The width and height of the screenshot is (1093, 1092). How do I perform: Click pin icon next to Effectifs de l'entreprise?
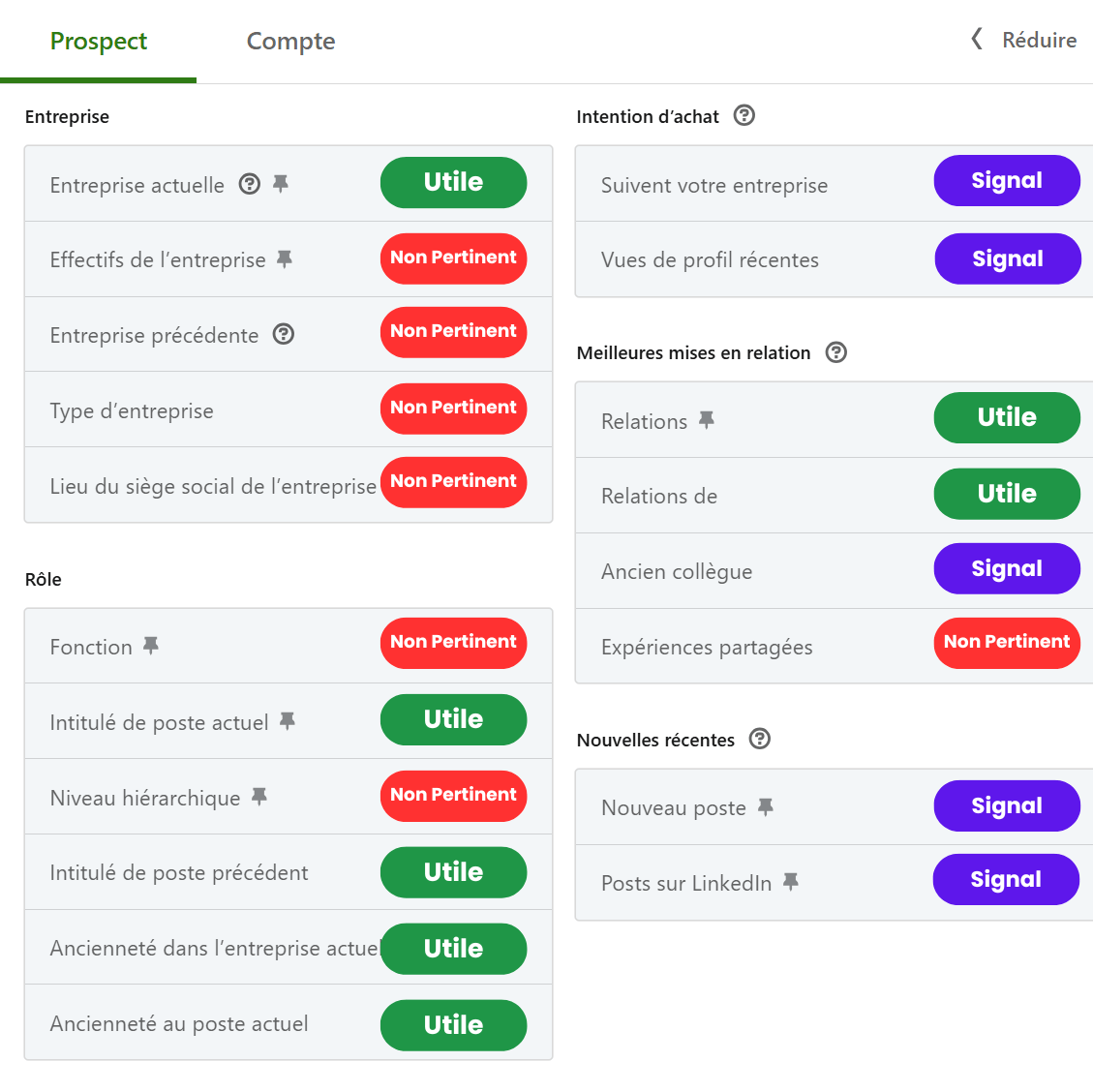pyautogui.click(x=285, y=258)
